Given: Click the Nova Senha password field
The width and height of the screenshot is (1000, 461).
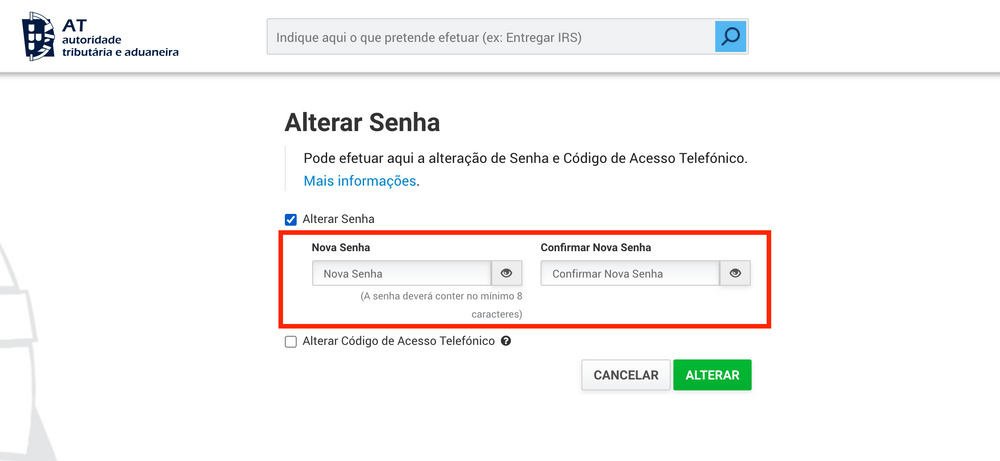Looking at the screenshot, I should (x=402, y=273).
